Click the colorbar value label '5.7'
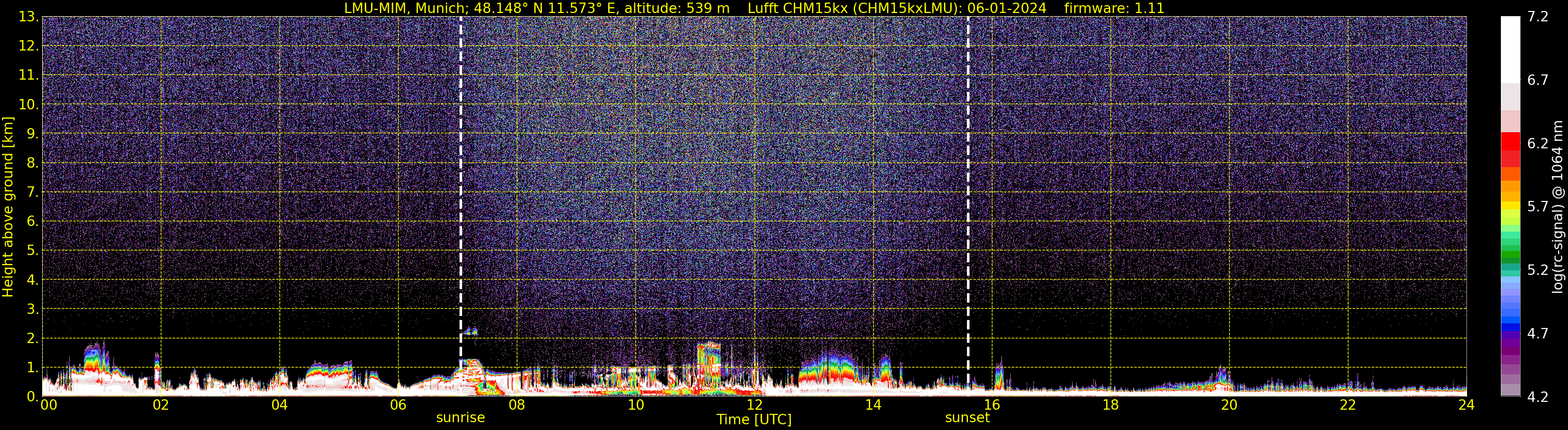 pos(1538,207)
